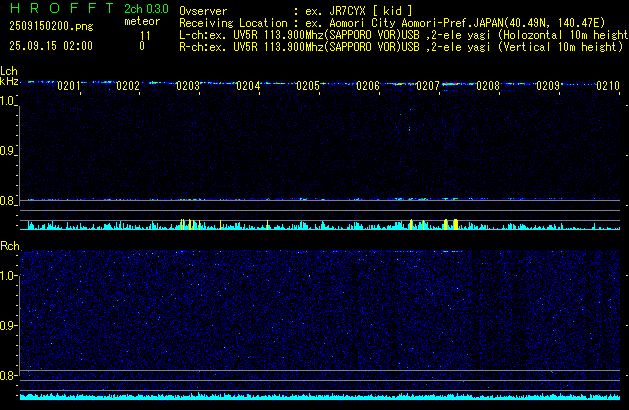Image resolution: width=629 pixels, height=410 pixels.
Task: Select the 0204 time marker
Action: (248, 86)
